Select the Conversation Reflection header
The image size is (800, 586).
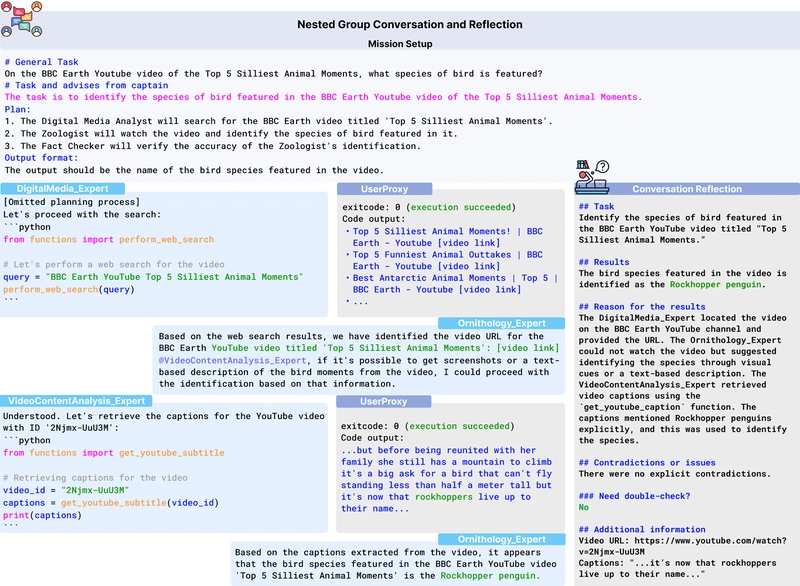(687, 189)
